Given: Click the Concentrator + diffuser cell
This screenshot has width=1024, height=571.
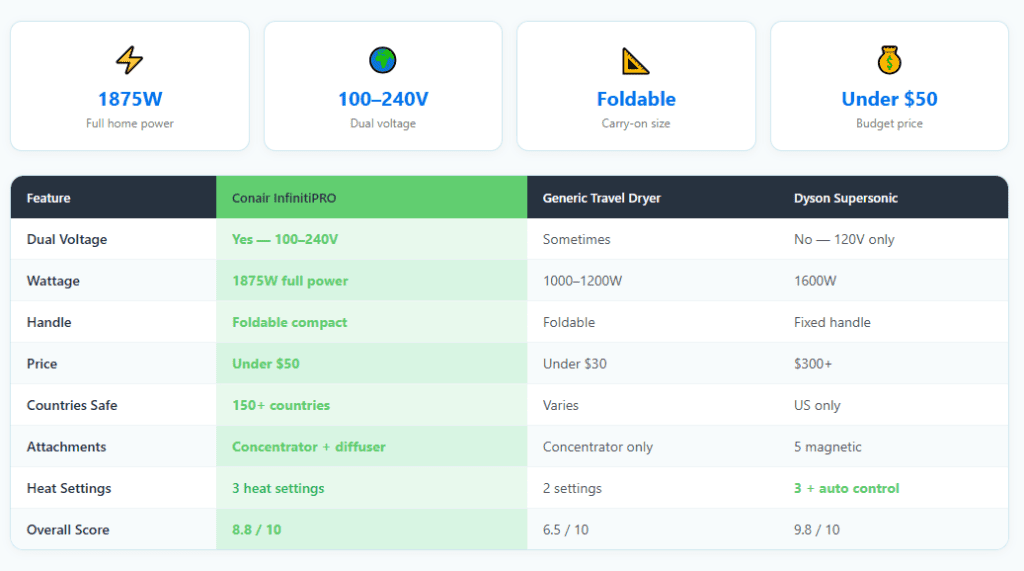Looking at the screenshot, I should tap(372, 447).
